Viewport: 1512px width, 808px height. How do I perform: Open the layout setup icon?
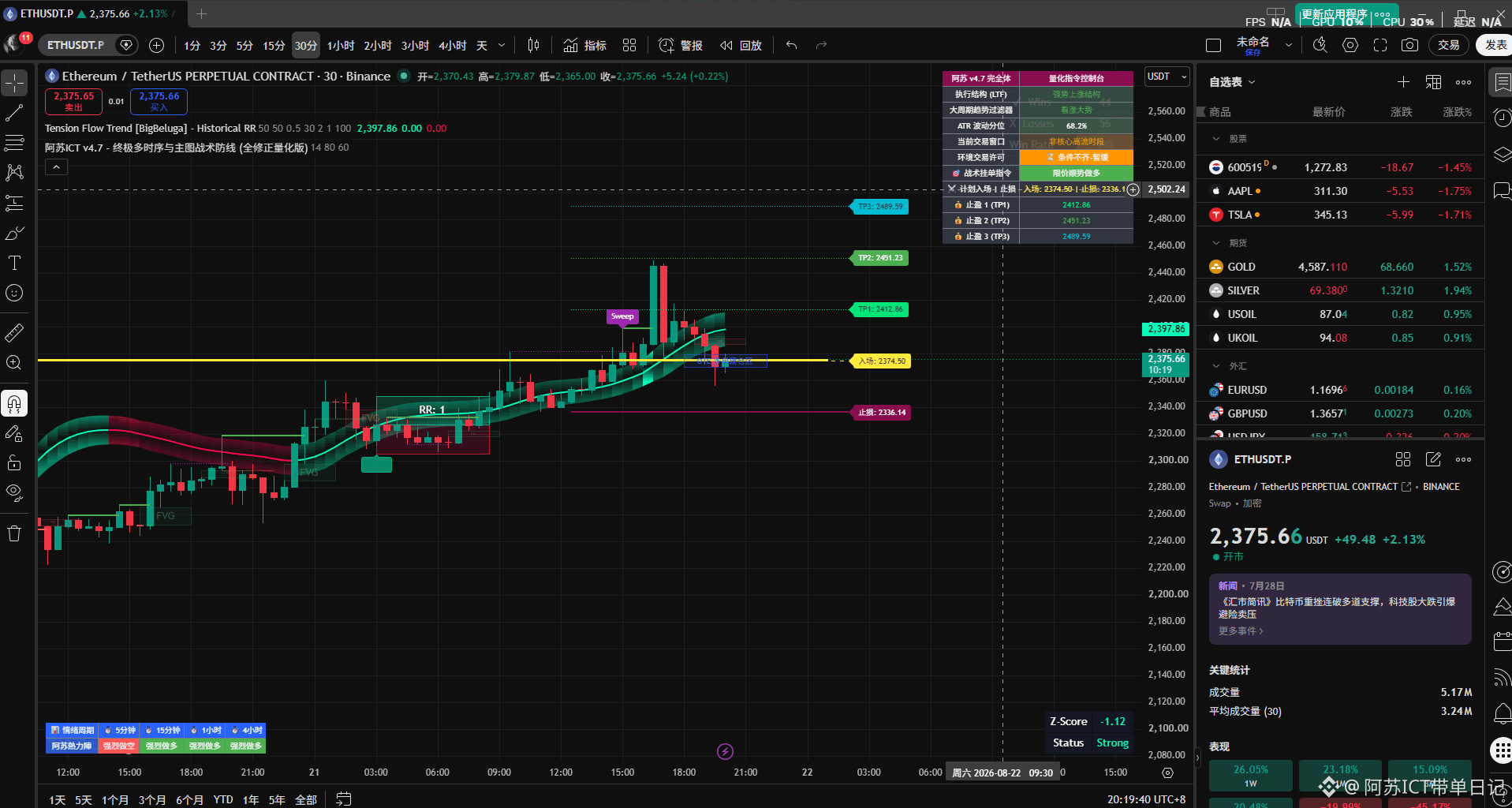coord(1214,45)
